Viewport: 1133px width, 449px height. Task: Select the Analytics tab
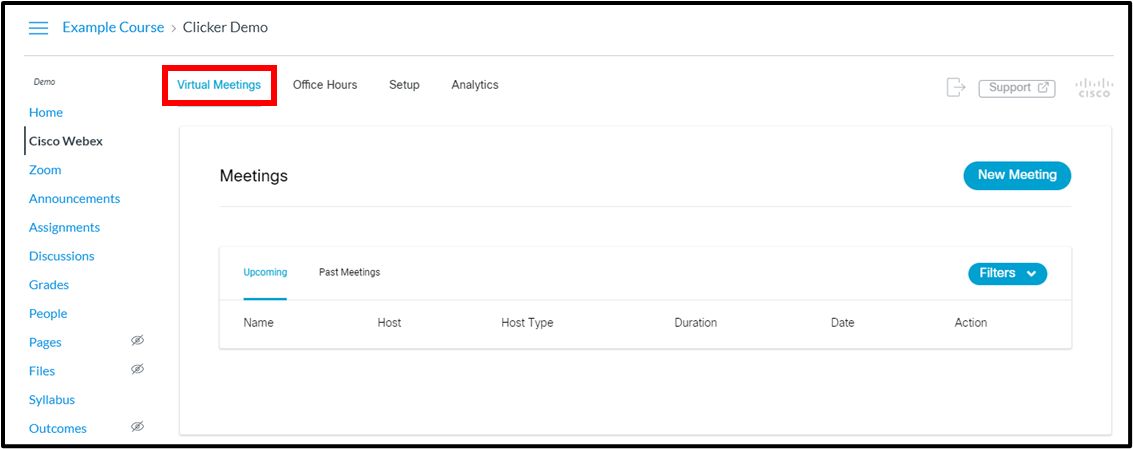click(475, 85)
